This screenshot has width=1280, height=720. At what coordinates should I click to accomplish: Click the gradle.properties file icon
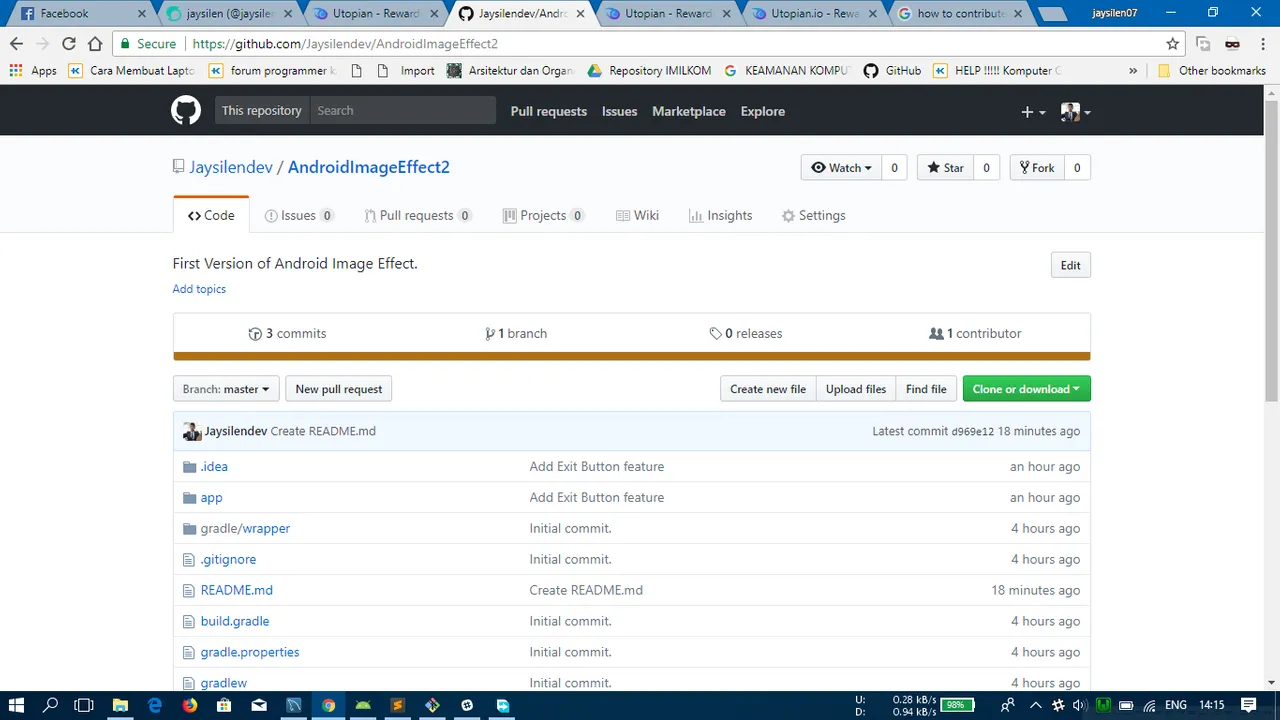pyautogui.click(x=188, y=653)
